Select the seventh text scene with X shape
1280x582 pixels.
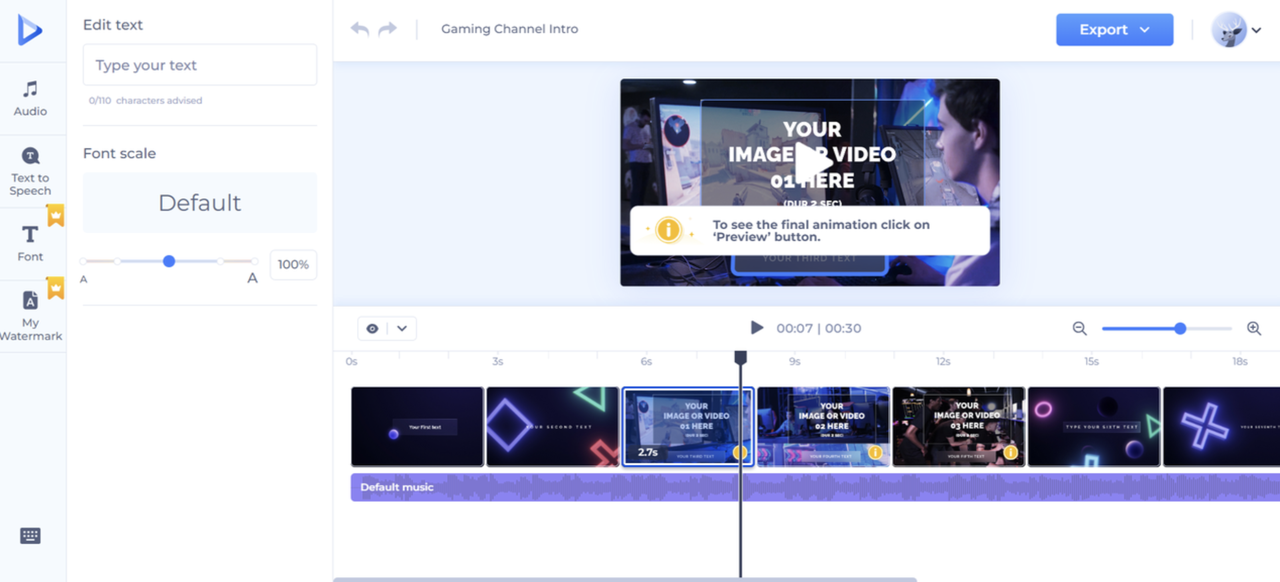pyautogui.click(x=1222, y=427)
